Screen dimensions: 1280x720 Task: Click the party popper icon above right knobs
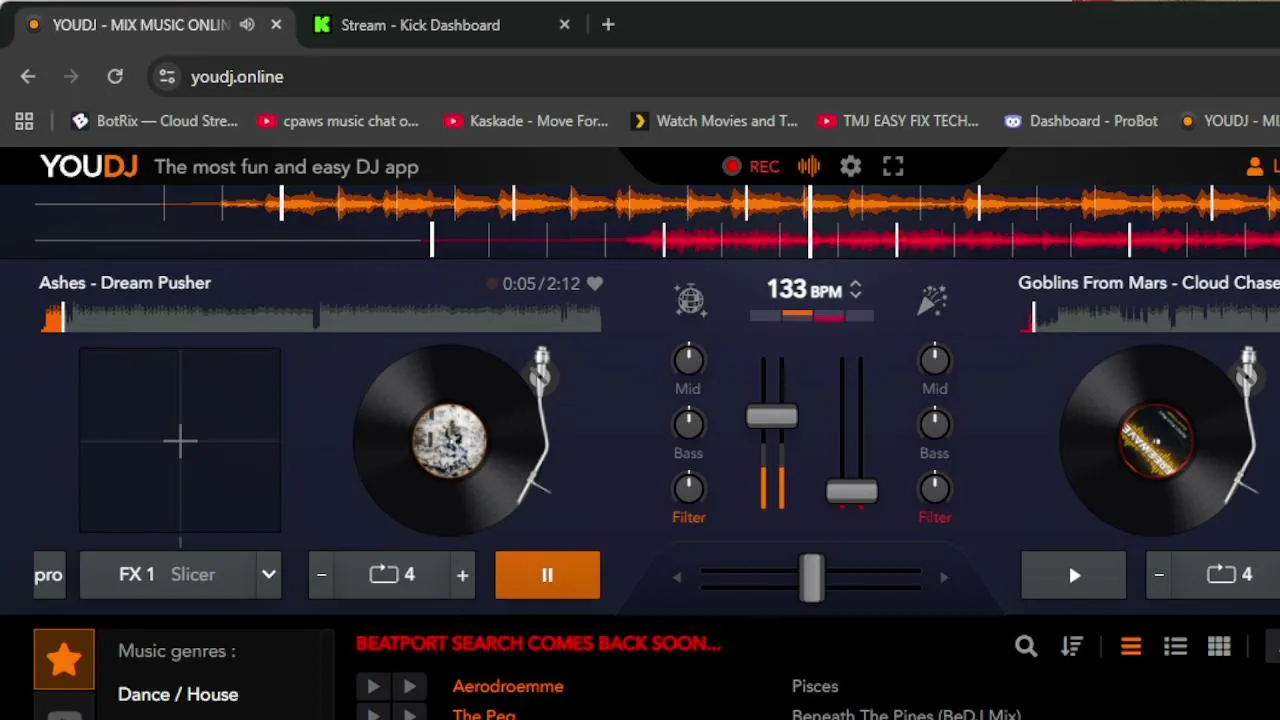[932, 300]
